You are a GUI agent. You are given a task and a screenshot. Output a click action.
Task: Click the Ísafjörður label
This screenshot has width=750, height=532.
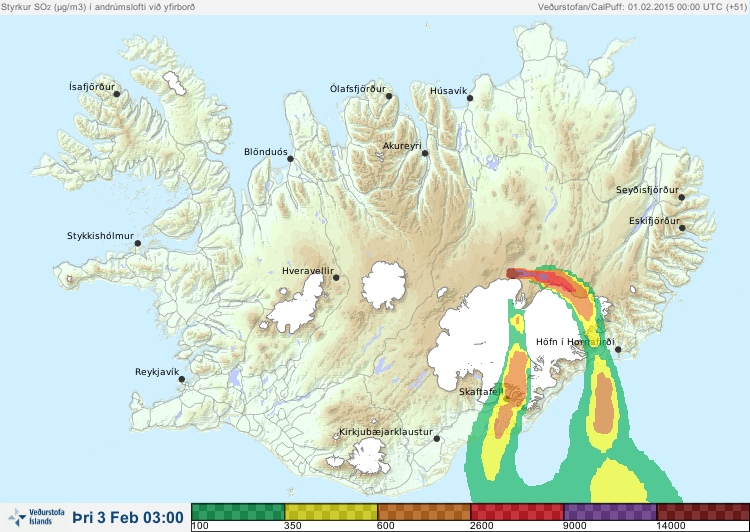click(x=92, y=87)
